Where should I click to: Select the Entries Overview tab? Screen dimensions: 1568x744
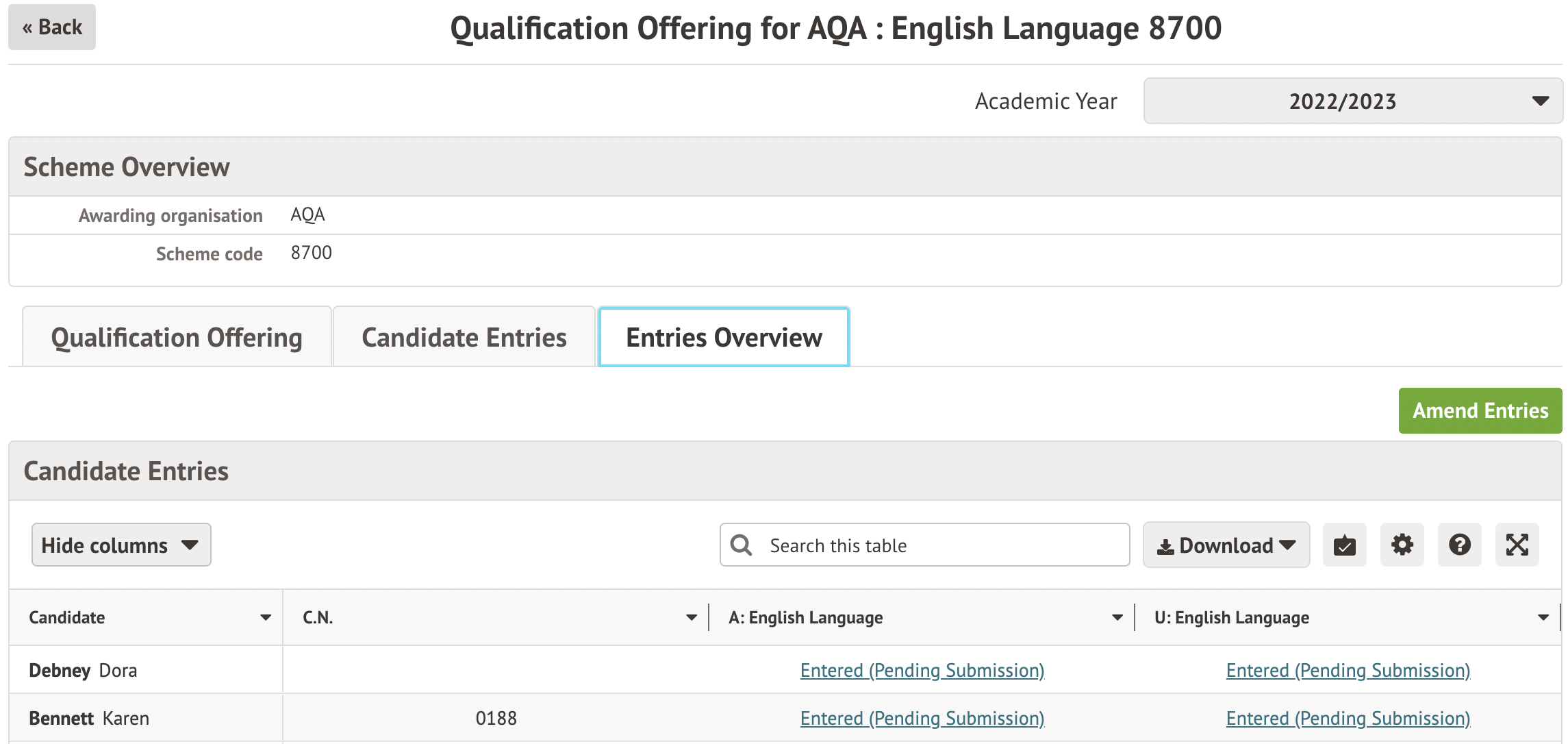point(724,338)
